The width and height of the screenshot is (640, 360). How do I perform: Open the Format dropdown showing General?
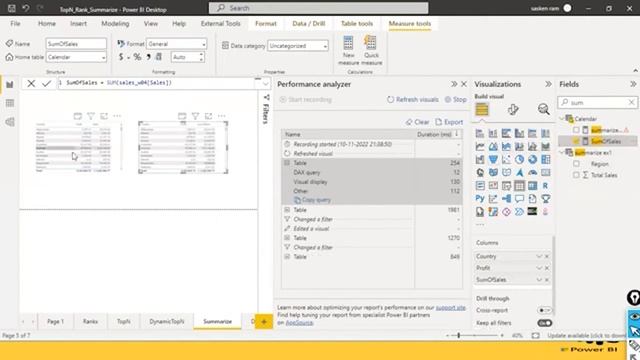[x=176, y=44]
